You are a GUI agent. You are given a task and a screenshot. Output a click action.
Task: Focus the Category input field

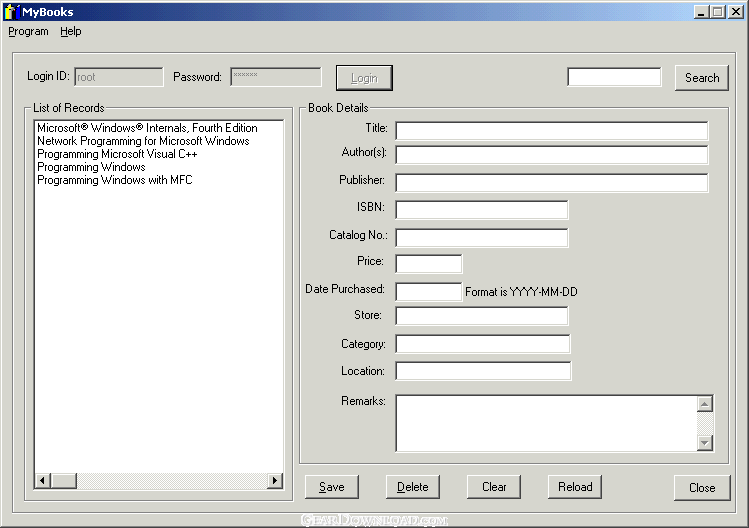(x=483, y=344)
